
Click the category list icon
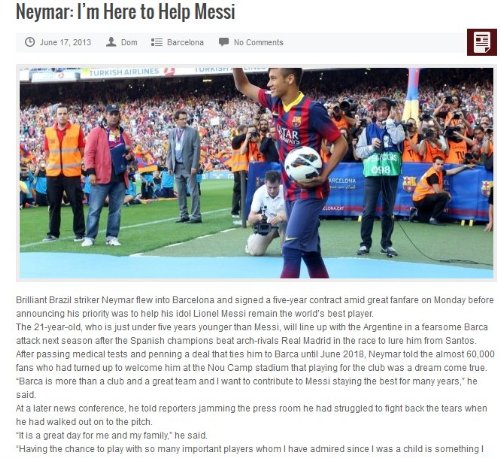(157, 42)
